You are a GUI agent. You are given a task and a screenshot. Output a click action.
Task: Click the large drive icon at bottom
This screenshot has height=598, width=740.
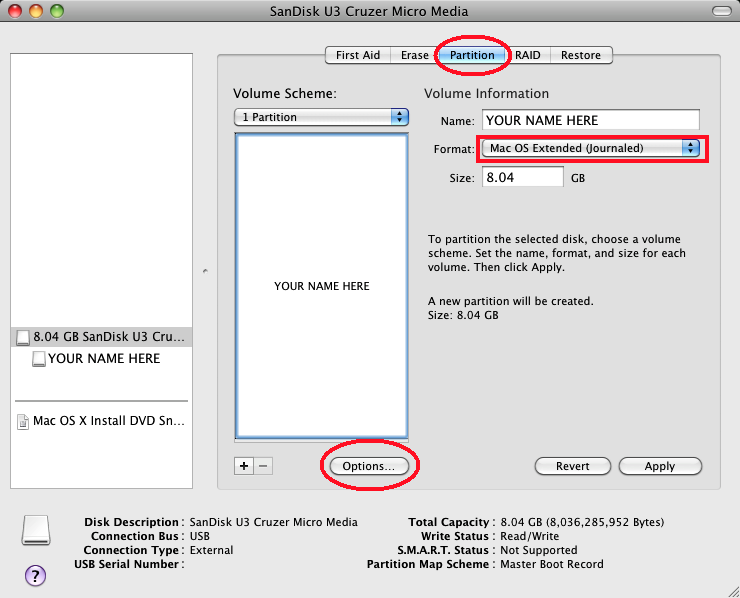36,530
